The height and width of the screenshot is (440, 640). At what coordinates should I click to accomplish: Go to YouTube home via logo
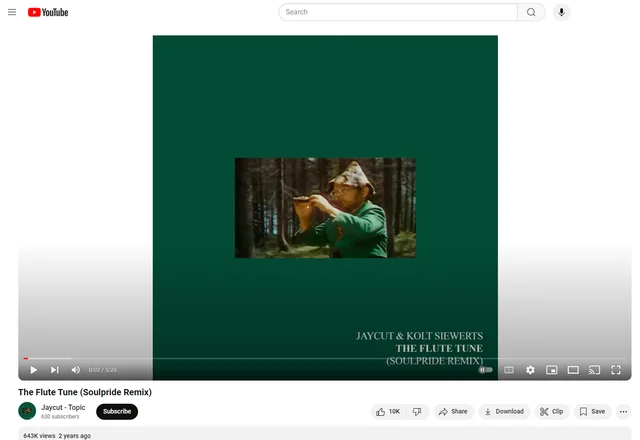click(x=48, y=12)
